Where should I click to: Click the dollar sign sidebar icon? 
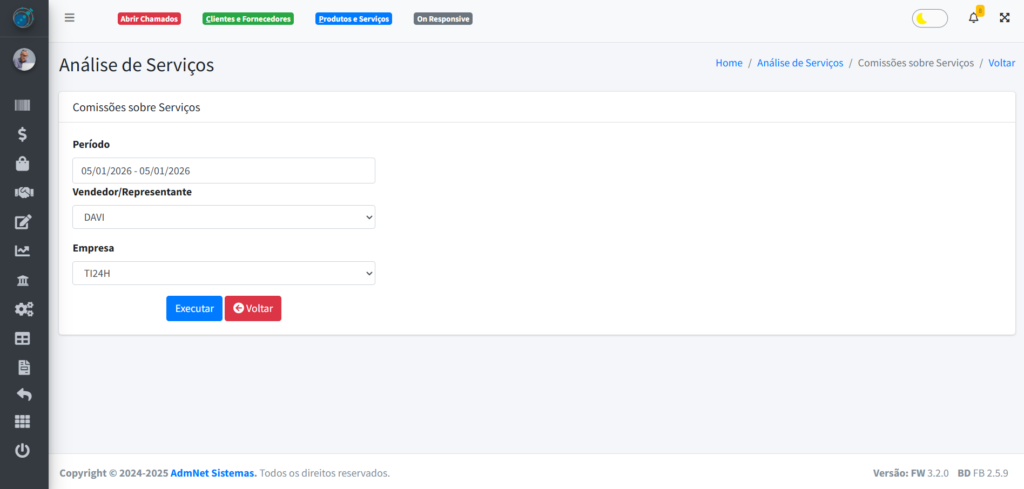click(x=23, y=134)
